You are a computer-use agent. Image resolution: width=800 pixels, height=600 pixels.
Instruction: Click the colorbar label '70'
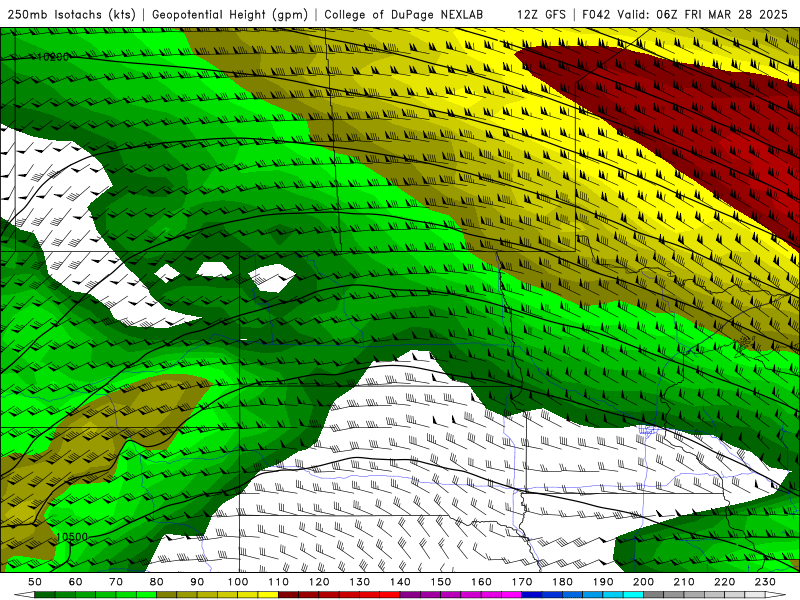point(116,582)
